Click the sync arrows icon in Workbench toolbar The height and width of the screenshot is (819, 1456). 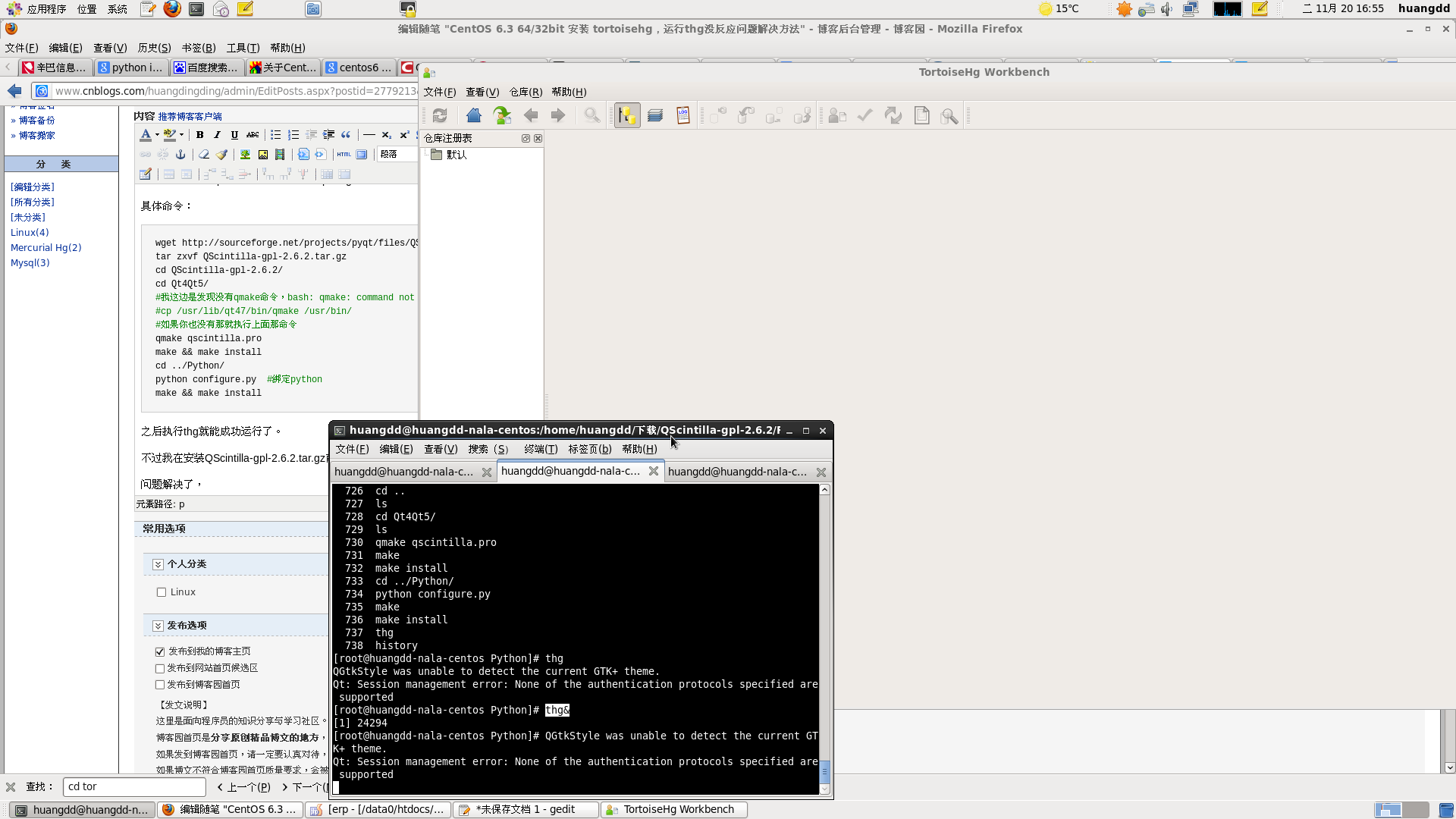point(893,116)
